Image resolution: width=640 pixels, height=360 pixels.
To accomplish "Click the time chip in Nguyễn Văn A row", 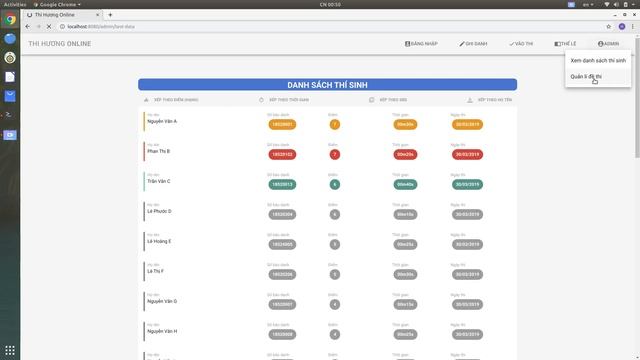I will [405, 124].
